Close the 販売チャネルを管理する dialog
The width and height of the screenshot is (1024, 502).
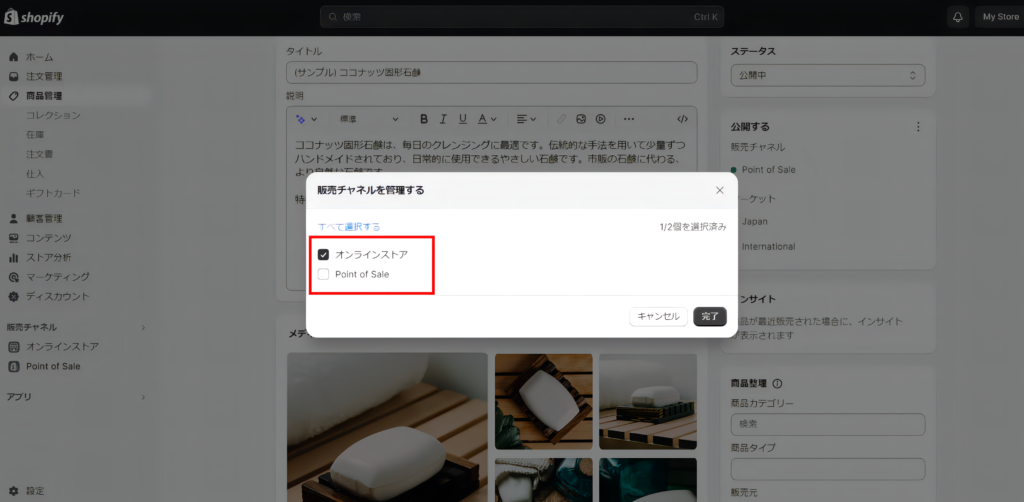[720, 190]
